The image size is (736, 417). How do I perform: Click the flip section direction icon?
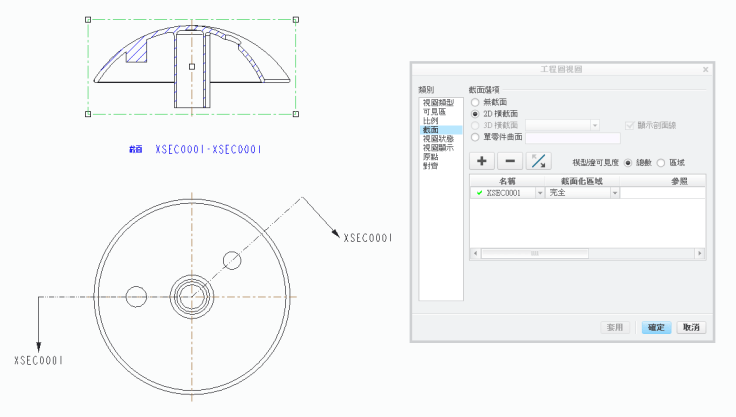point(540,161)
